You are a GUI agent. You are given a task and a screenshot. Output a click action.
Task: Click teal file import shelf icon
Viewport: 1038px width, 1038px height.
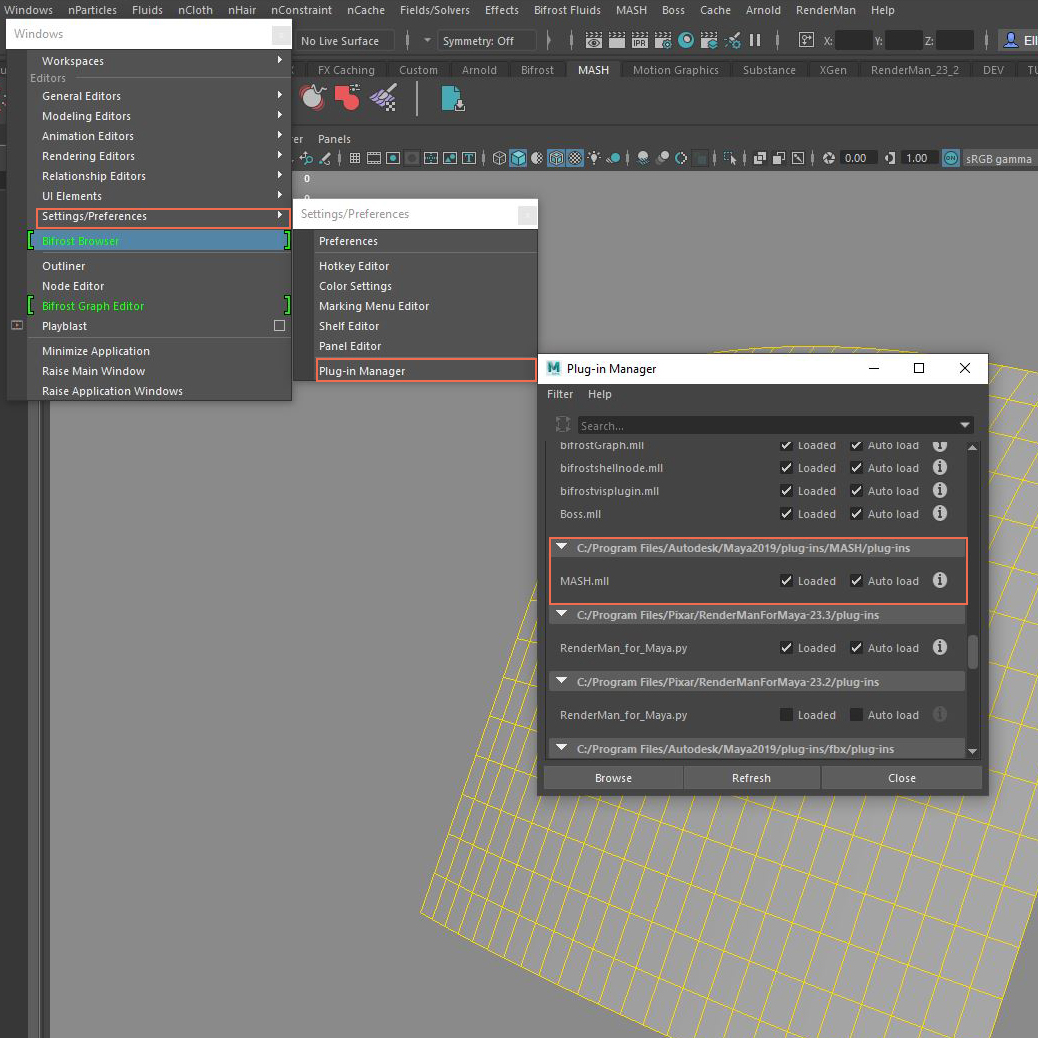point(453,98)
